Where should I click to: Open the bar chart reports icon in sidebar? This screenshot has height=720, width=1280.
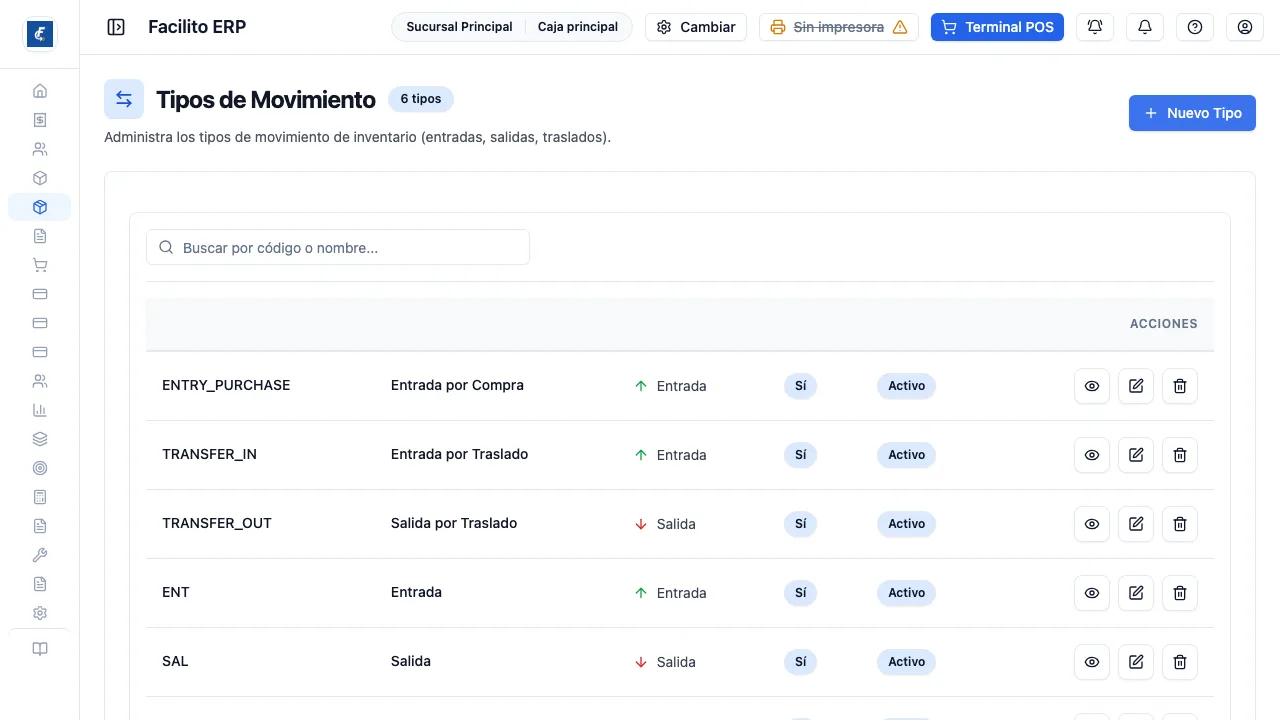40,410
